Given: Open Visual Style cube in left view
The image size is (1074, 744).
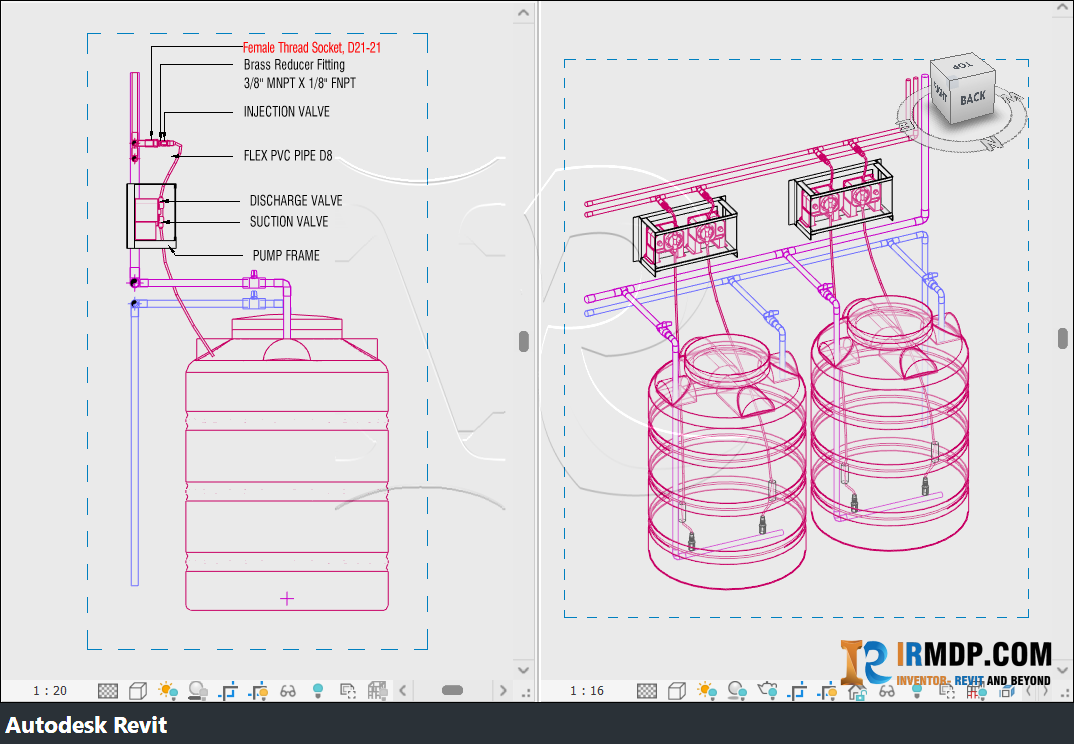Looking at the screenshot, I should coord(138,691).
